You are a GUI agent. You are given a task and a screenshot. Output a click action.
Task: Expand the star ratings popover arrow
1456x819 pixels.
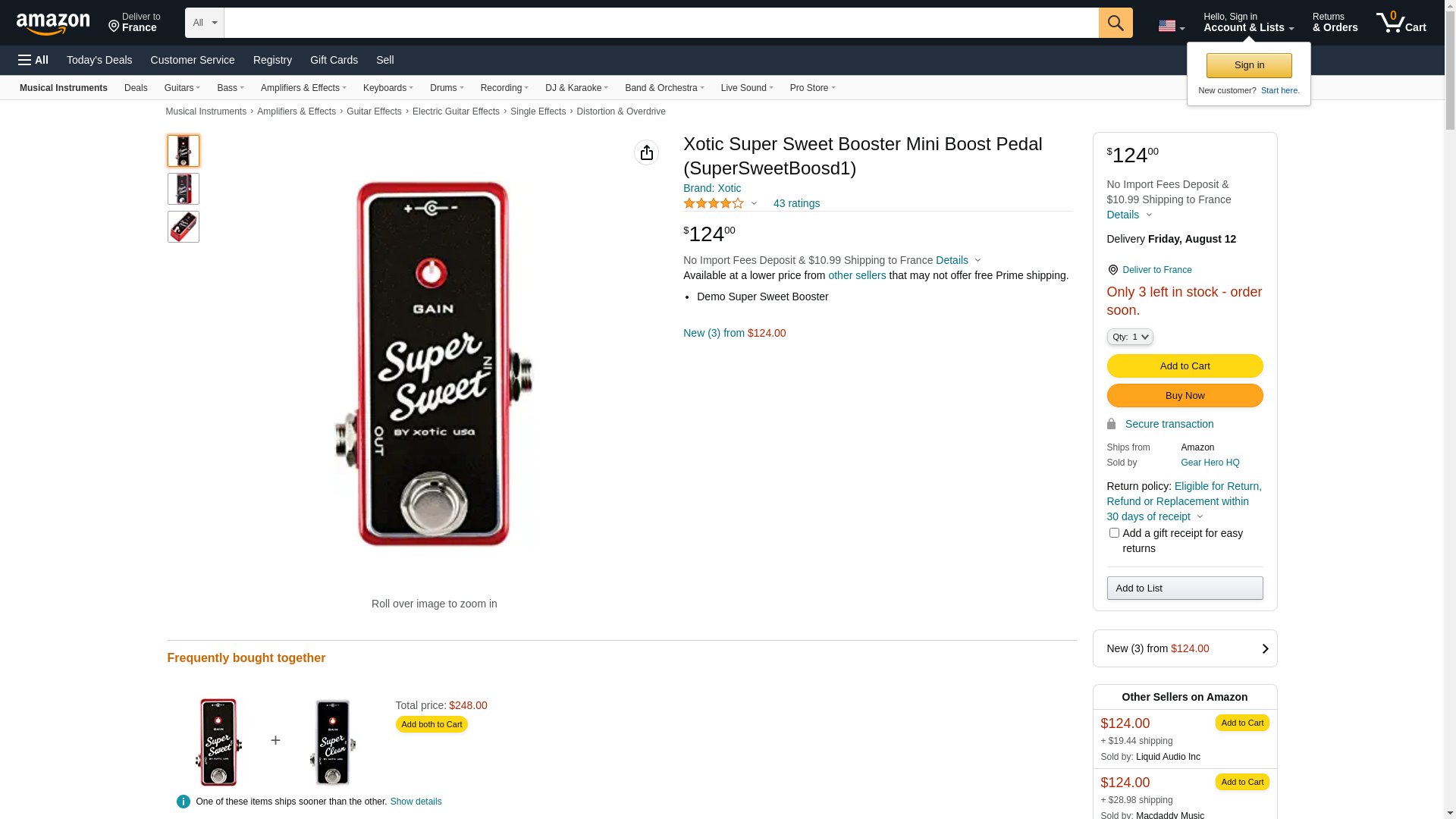754,203
